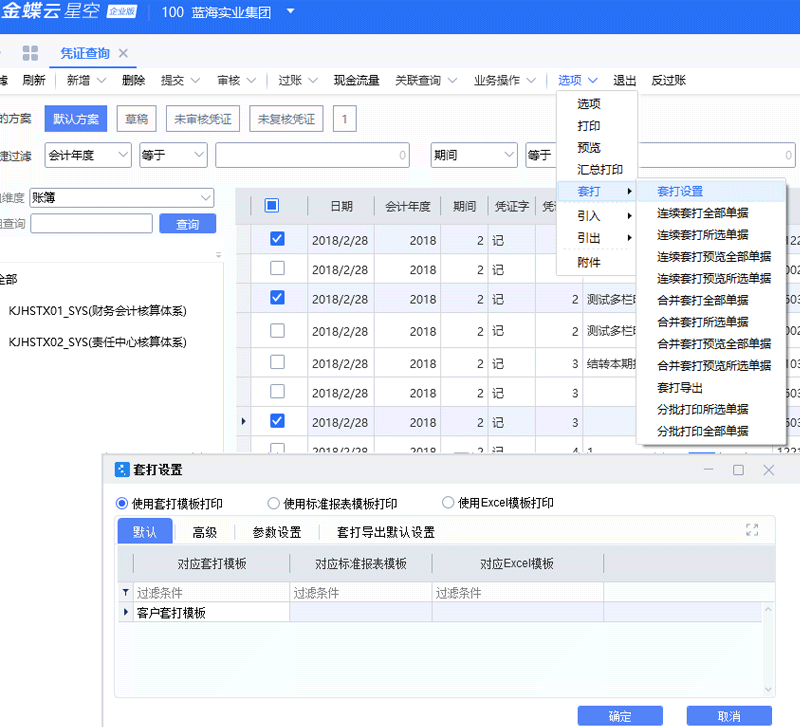Switch to the 高级 tab

click(x=204, y=532)
